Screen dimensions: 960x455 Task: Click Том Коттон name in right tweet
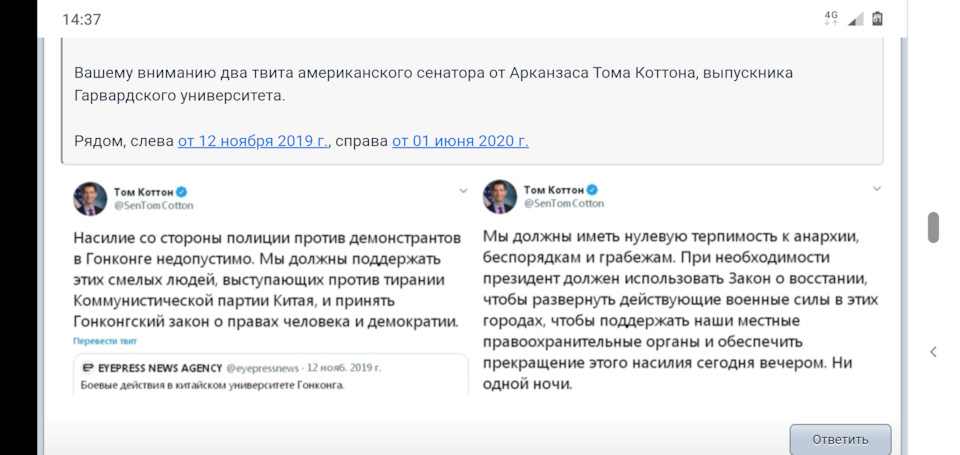(x=553, y=189)
